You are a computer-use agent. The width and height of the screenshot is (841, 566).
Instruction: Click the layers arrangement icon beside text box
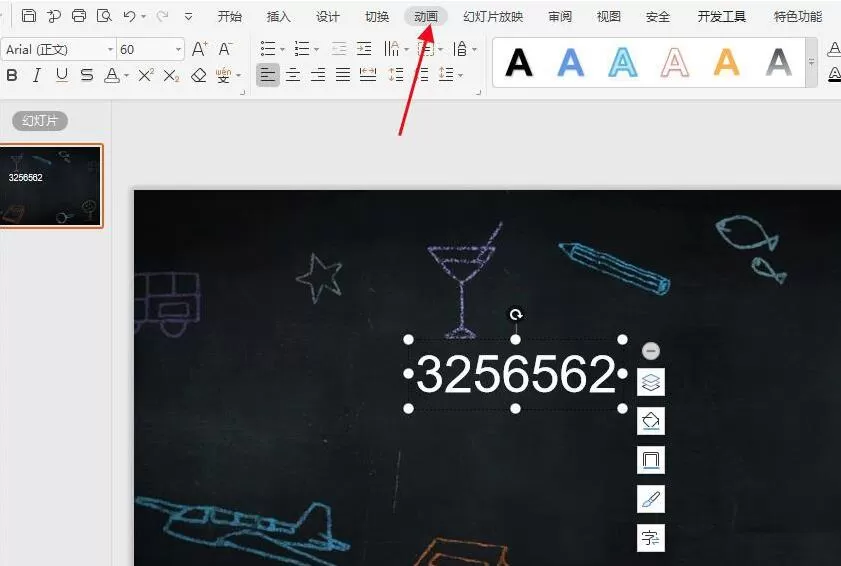[651, 382]
